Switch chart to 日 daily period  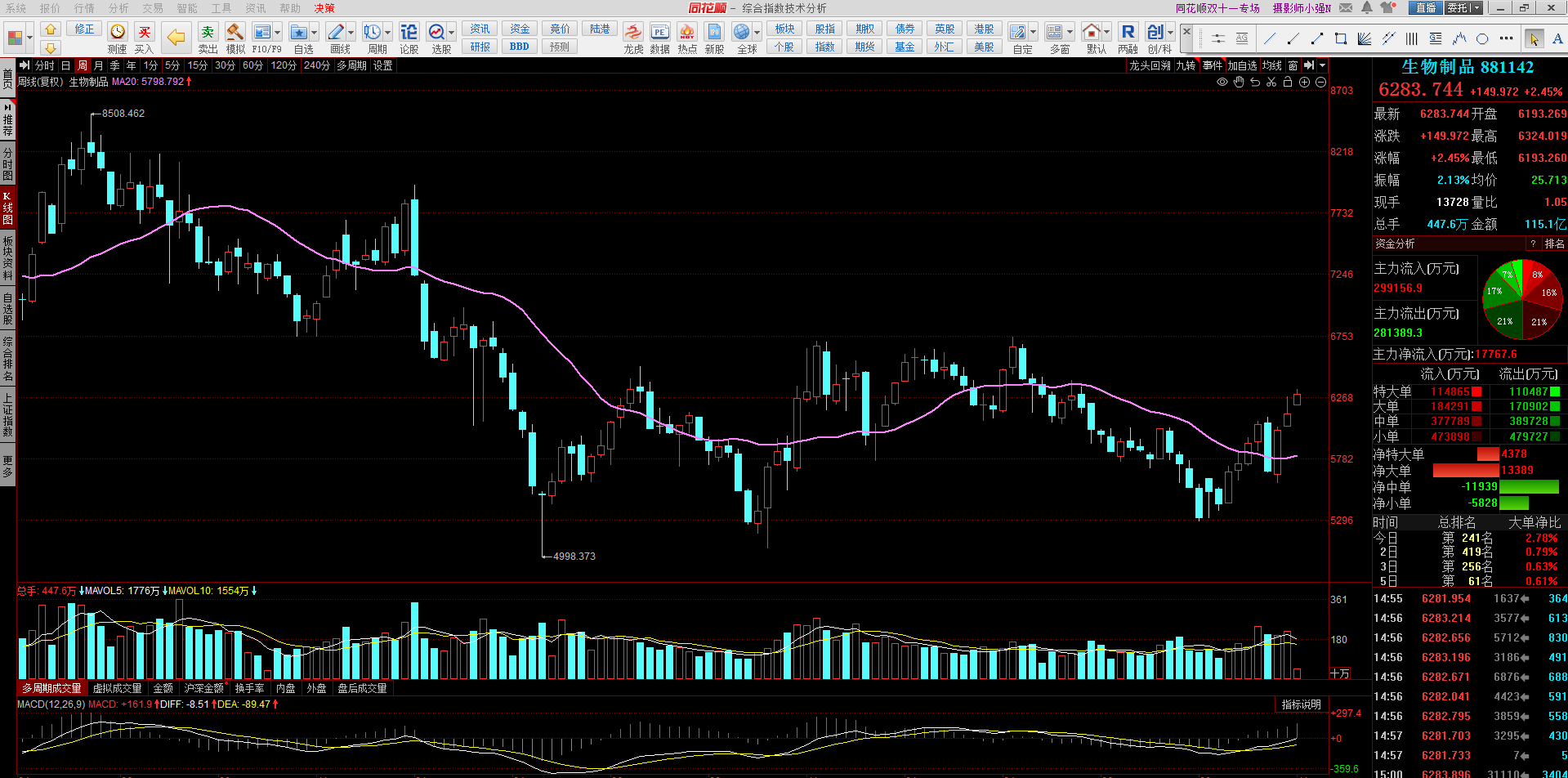[65, 65]
